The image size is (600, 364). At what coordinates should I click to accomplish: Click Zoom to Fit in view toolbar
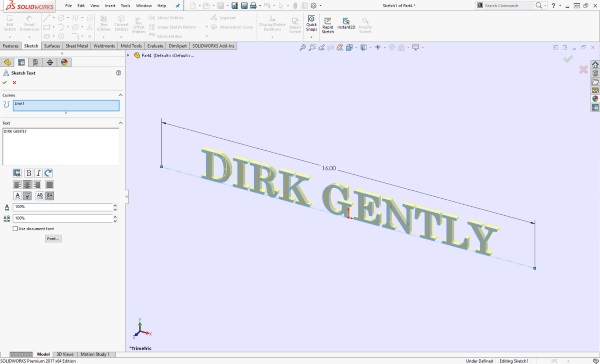point(303,47)
